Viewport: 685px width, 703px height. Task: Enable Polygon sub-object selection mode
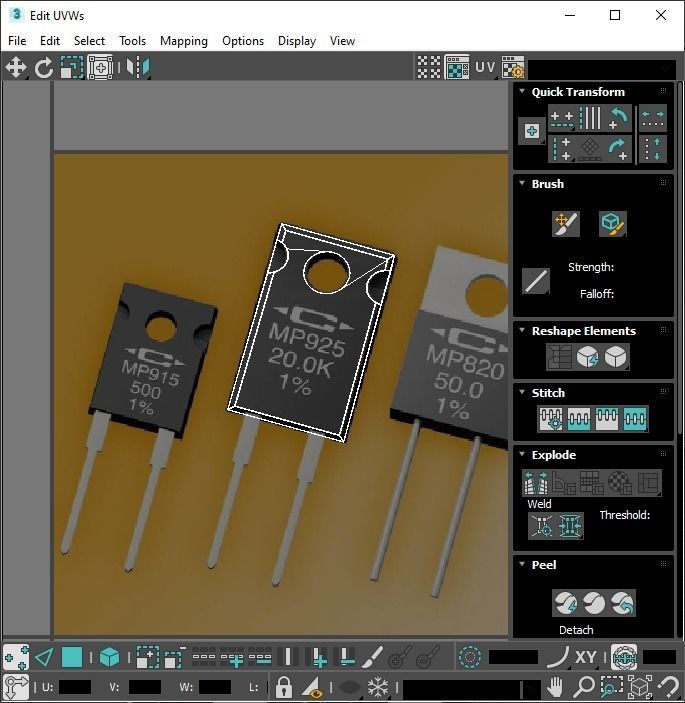pos(72,658)
